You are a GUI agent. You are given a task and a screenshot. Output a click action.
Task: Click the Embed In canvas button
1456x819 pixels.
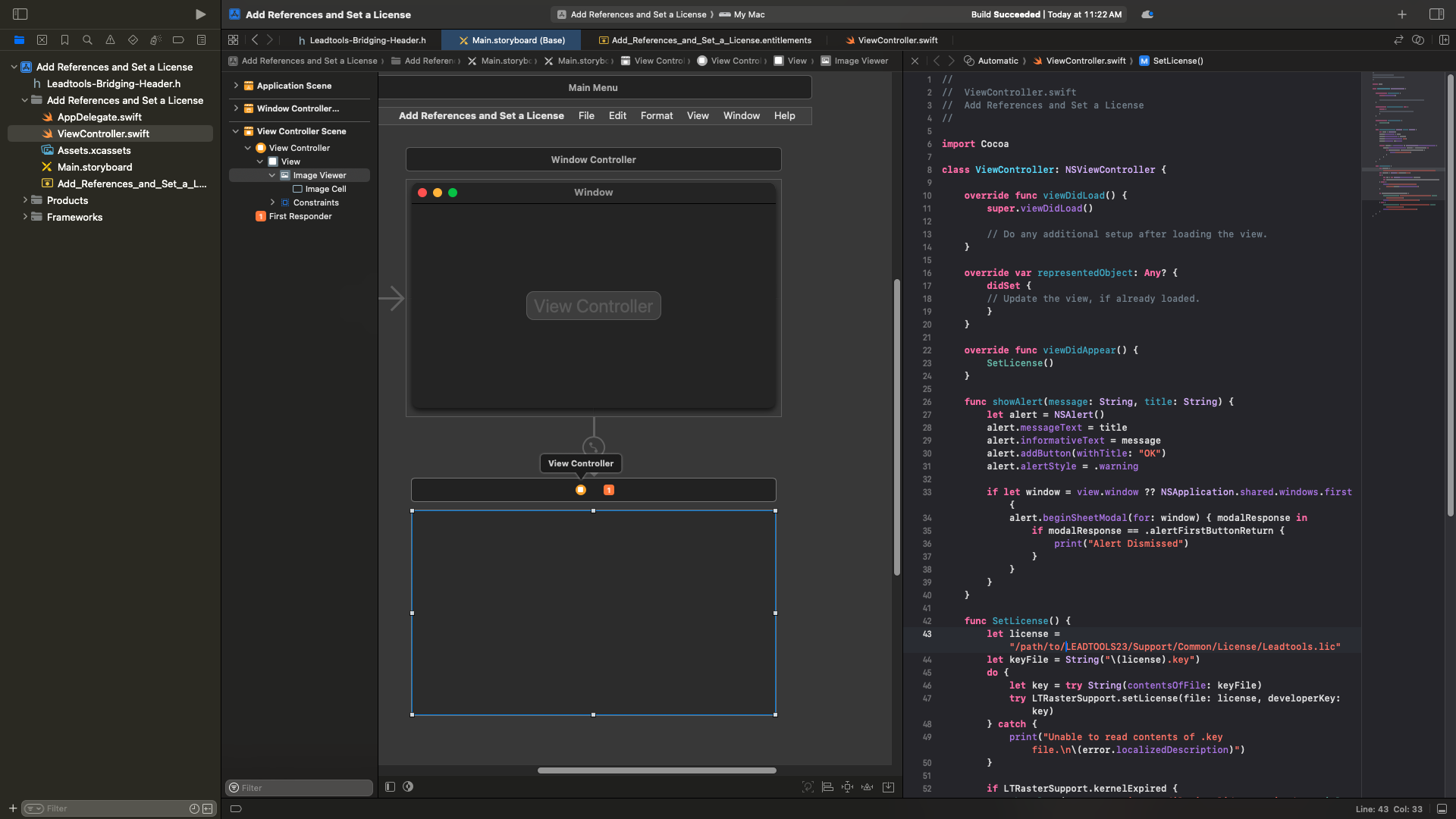(888, 787)
